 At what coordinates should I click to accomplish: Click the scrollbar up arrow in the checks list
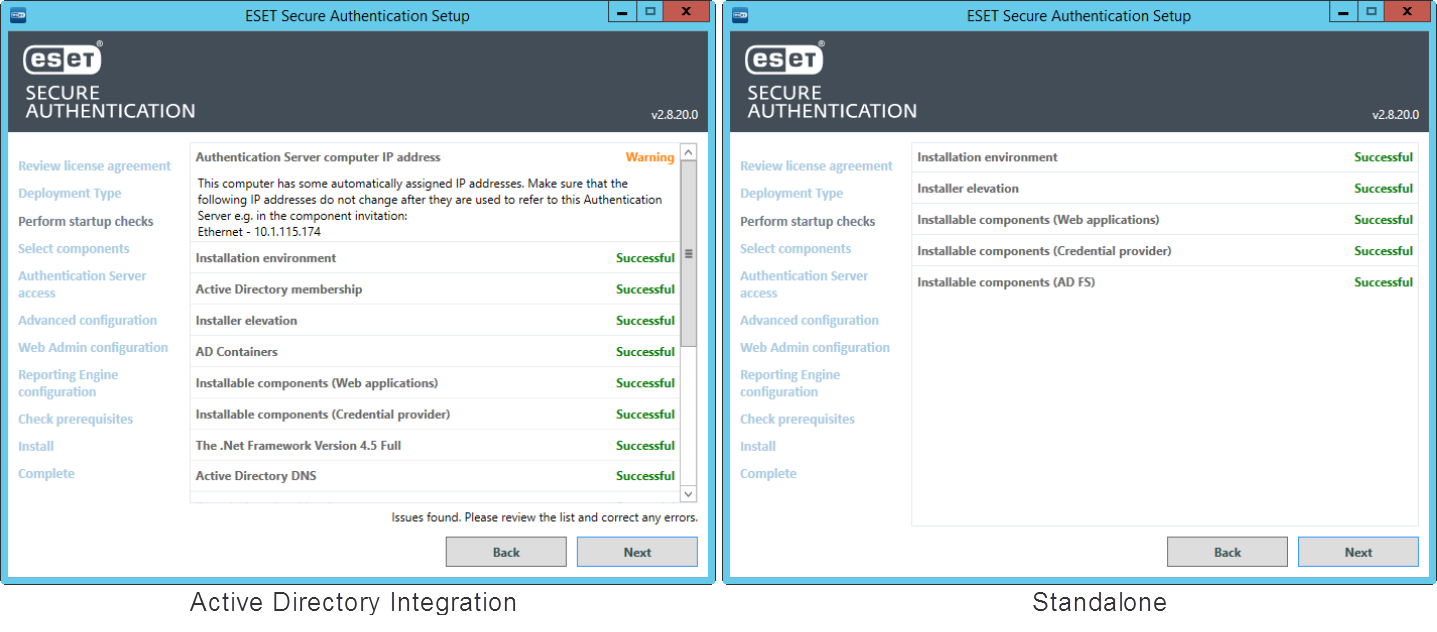click(x=689, y=151)
